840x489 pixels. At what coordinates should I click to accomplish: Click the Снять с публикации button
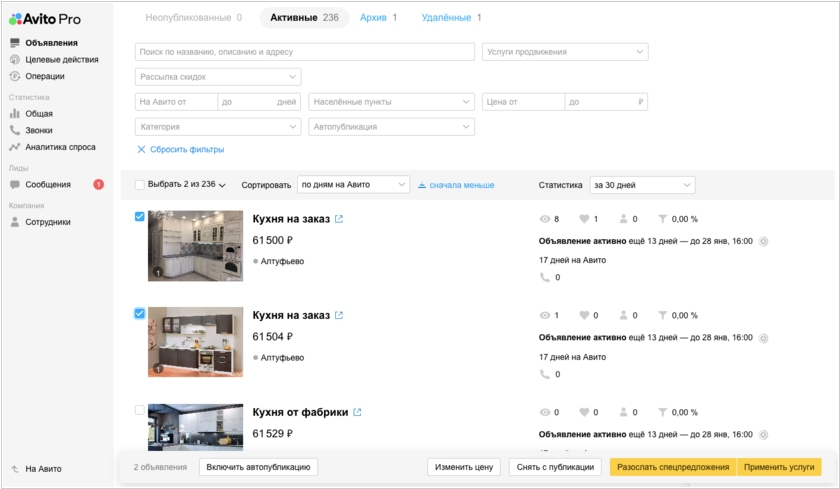pyautogui.click(x=555, y=467)
